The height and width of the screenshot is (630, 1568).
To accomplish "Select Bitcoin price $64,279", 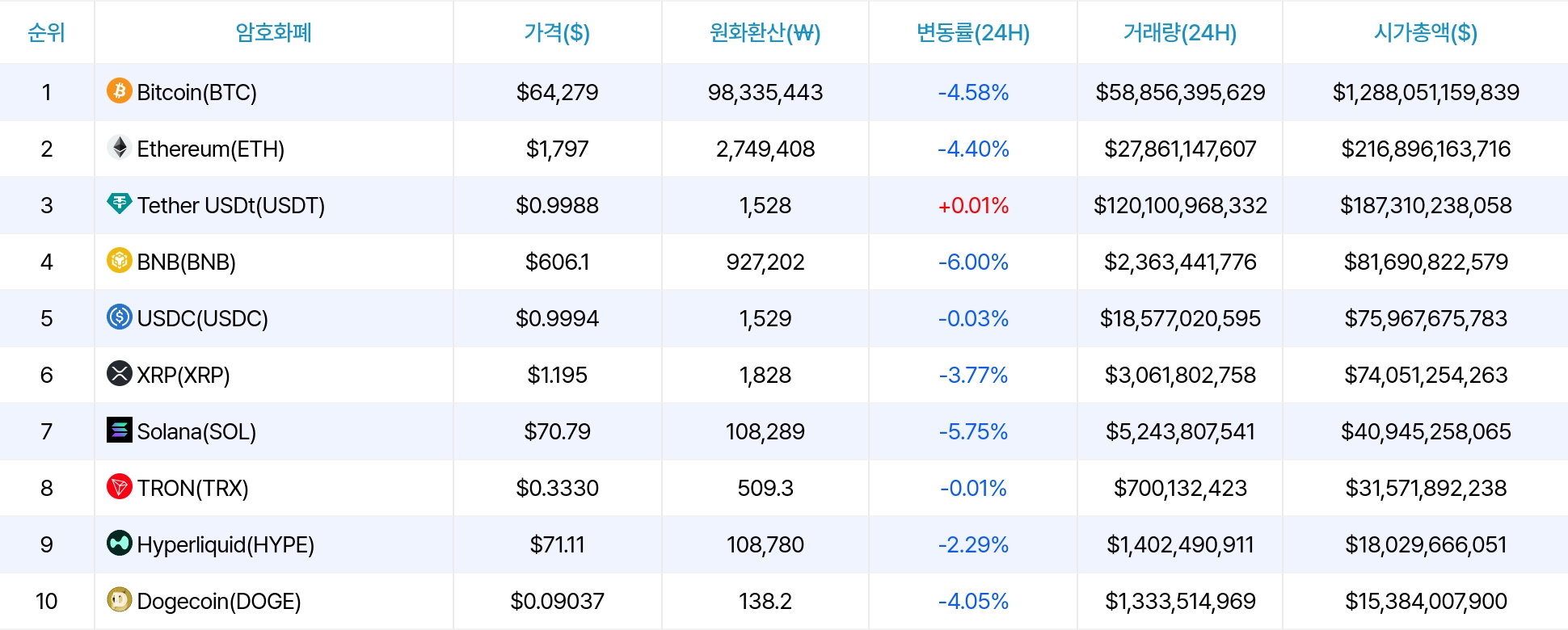I will point(558,92).
